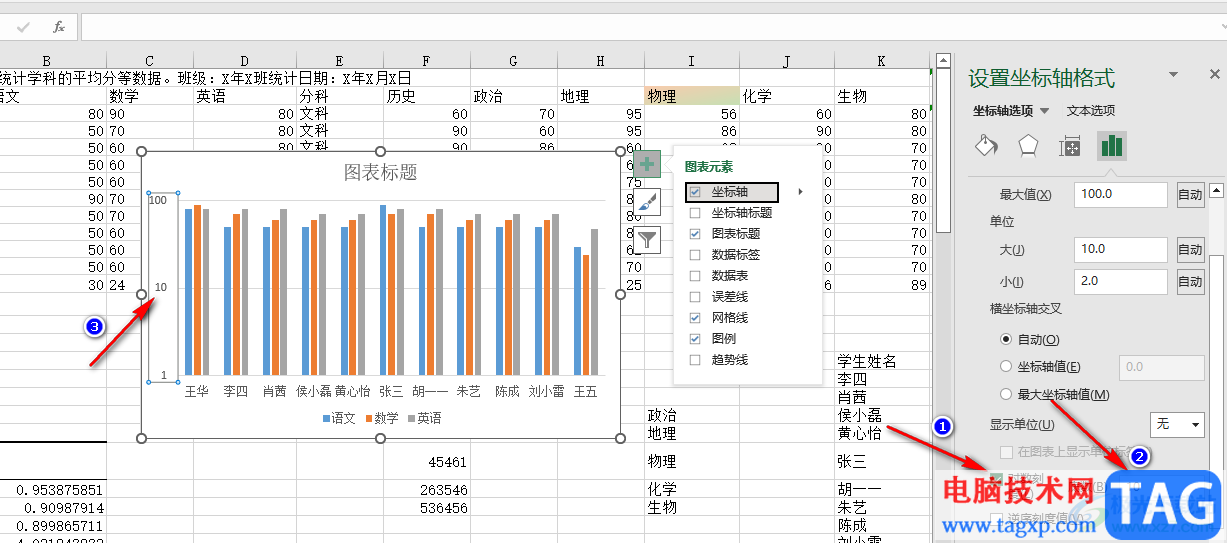Select the 坐标轴值(E) radio button
1227x543 pixels.
(x=1007, y=367)
